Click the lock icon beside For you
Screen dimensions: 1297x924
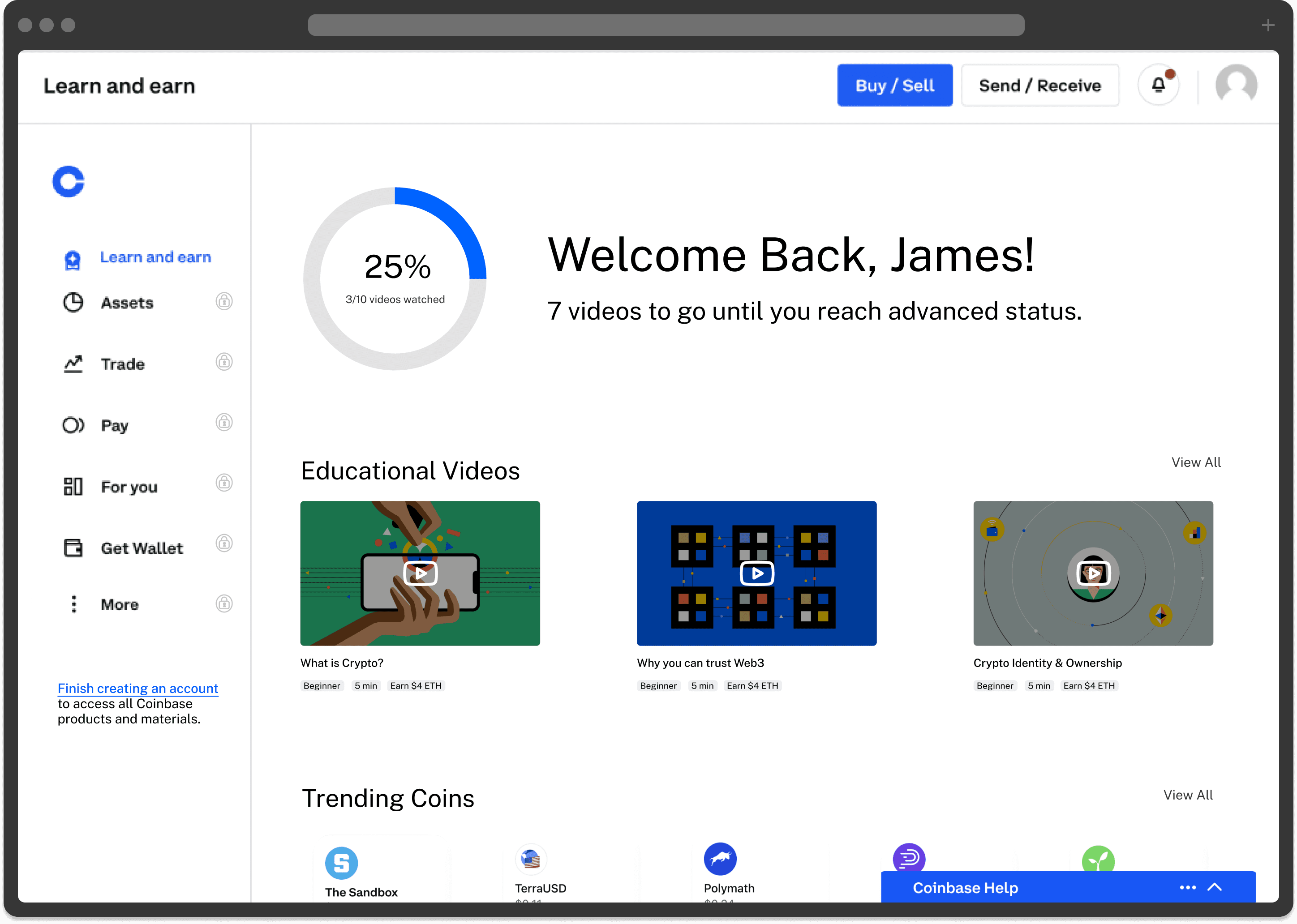point(224,483)
